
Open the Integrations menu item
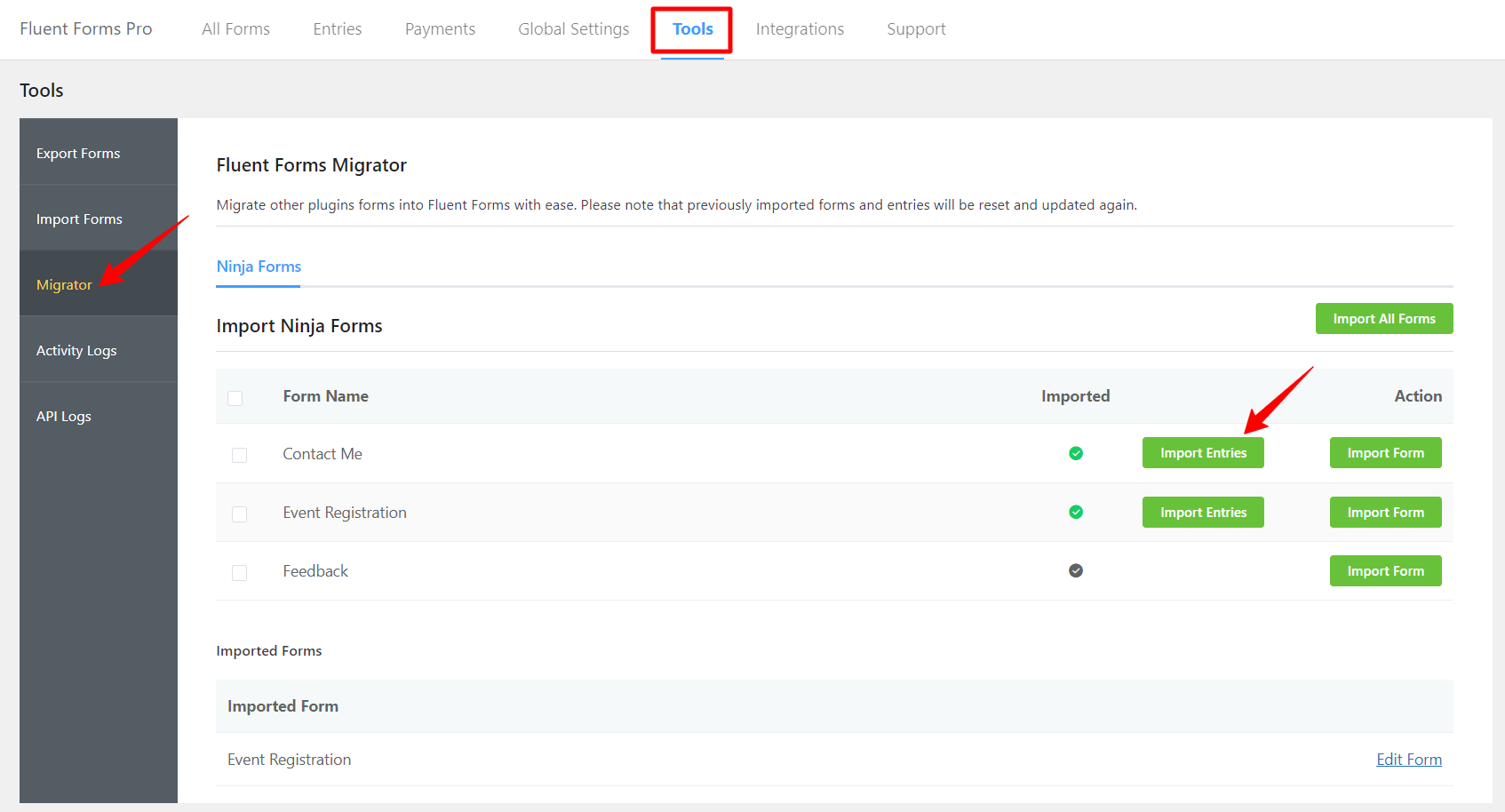click(800, 29)
